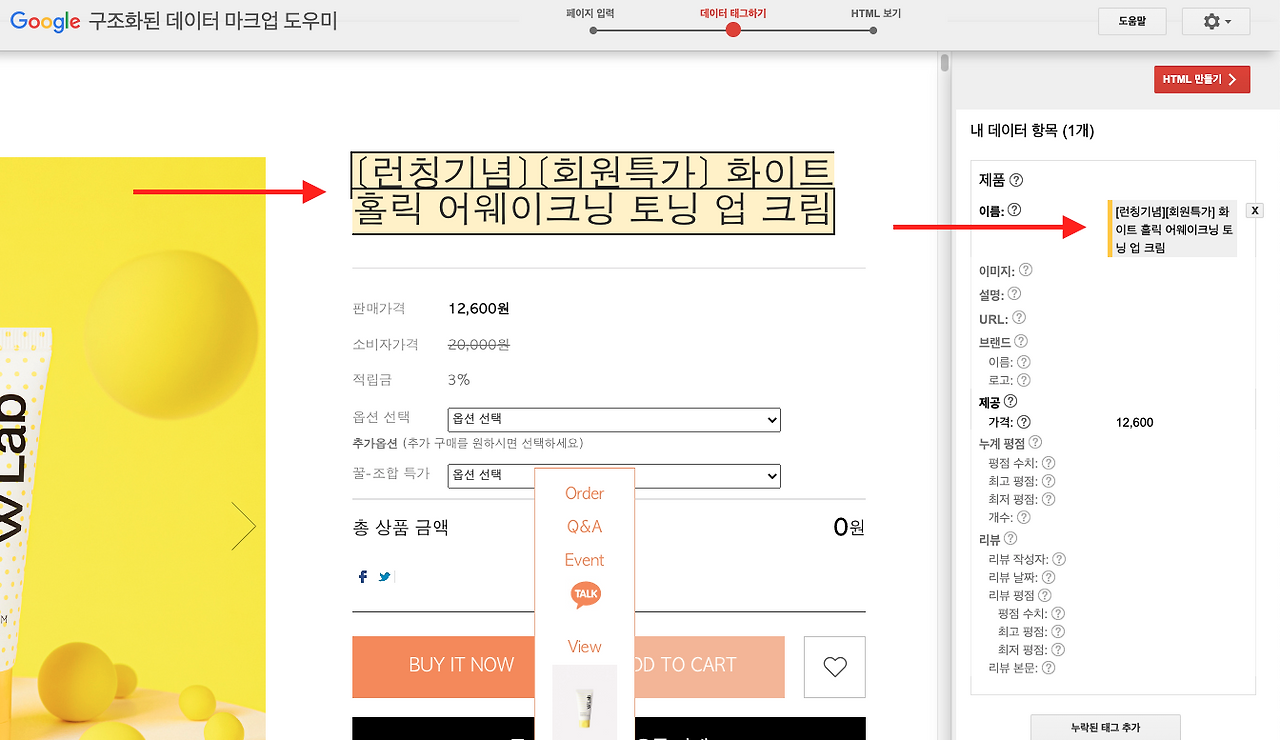Screen dimensions: 1280x740
Task: Click the Google logo
Action: pos(44,21)
